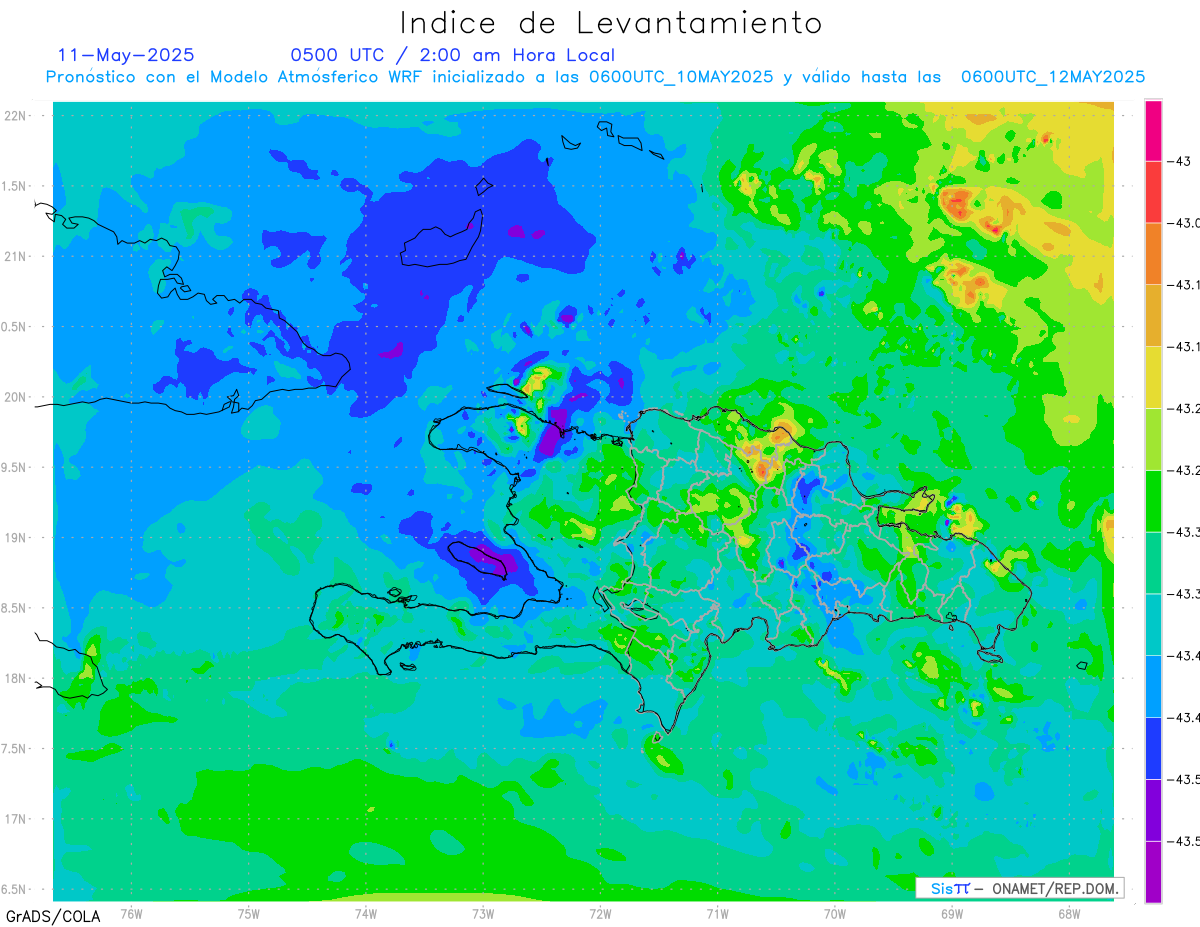Click the topmost '-43' legend value

pyautogui.click(x=1181, y=161)
